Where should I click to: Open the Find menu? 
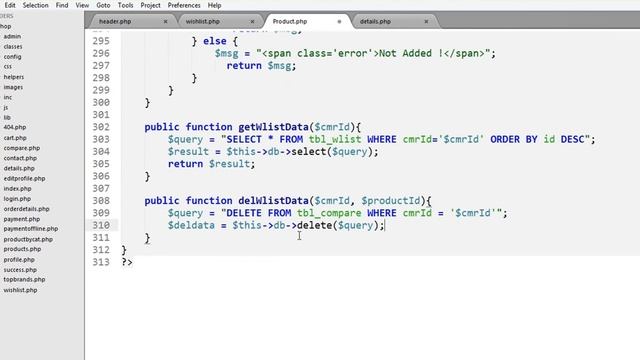pos(62,5)
